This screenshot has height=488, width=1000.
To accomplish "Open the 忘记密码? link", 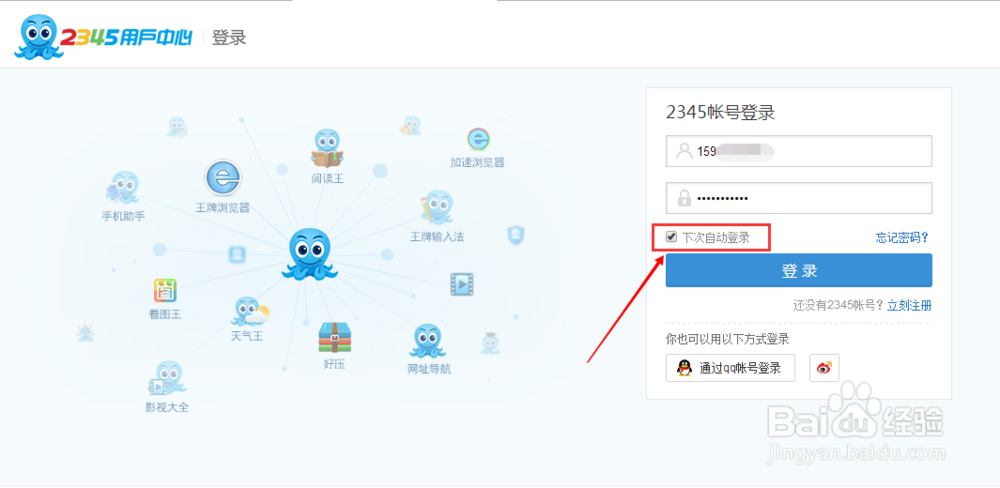I will [902, 238].
